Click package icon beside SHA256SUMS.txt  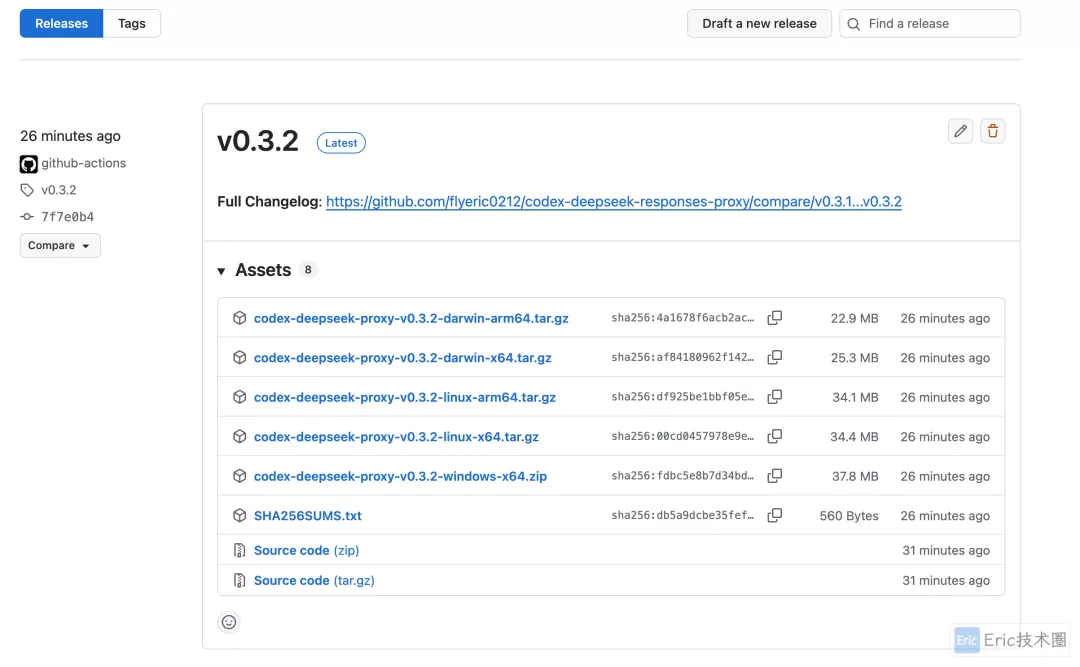(239, 515)
